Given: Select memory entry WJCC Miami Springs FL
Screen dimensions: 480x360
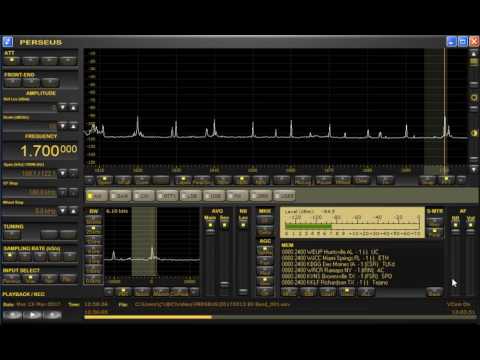Looking at the screenshot, I should [x=335, y=258].
